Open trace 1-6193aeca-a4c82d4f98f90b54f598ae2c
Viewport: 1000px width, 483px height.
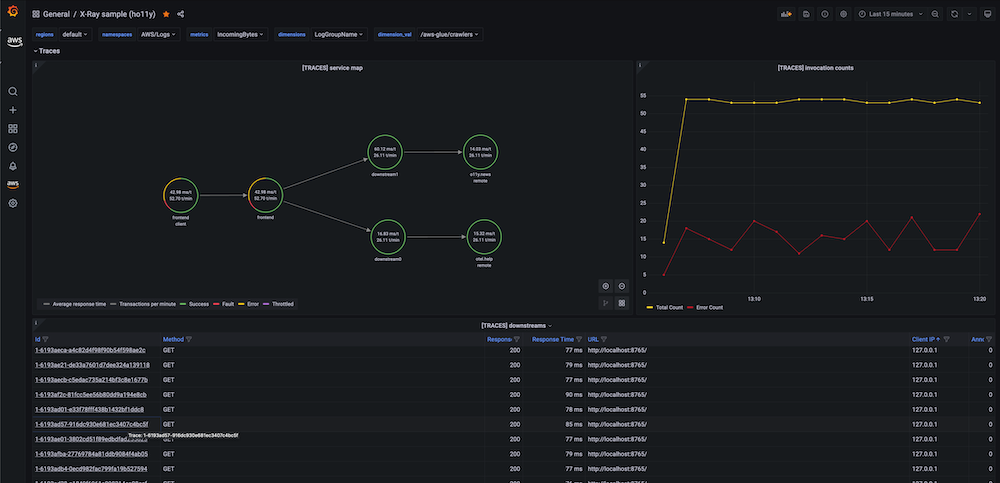90,350
